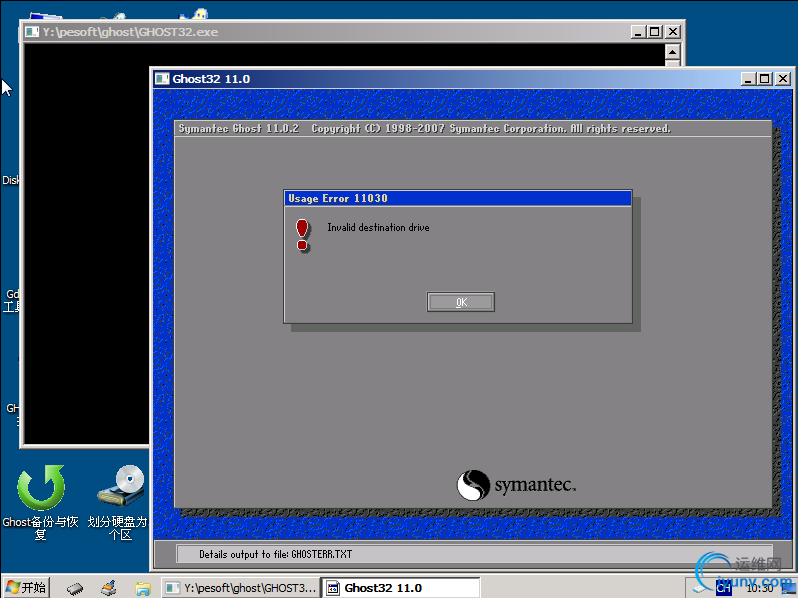Click the tray clock showing 10:30

[759, 588]
